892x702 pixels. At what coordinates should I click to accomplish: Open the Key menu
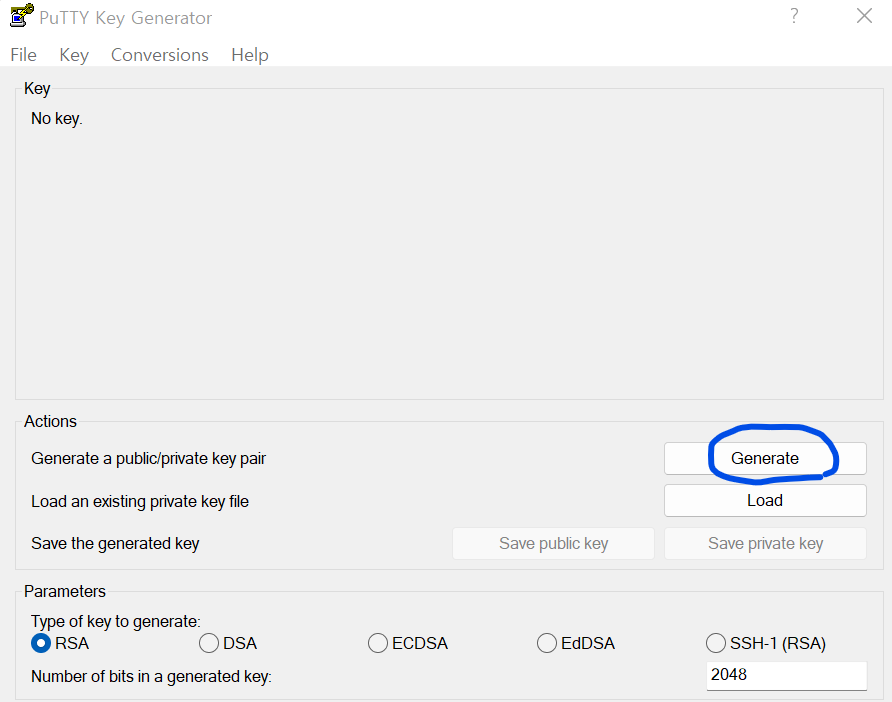pyautogui.click(x=74, y=55)
